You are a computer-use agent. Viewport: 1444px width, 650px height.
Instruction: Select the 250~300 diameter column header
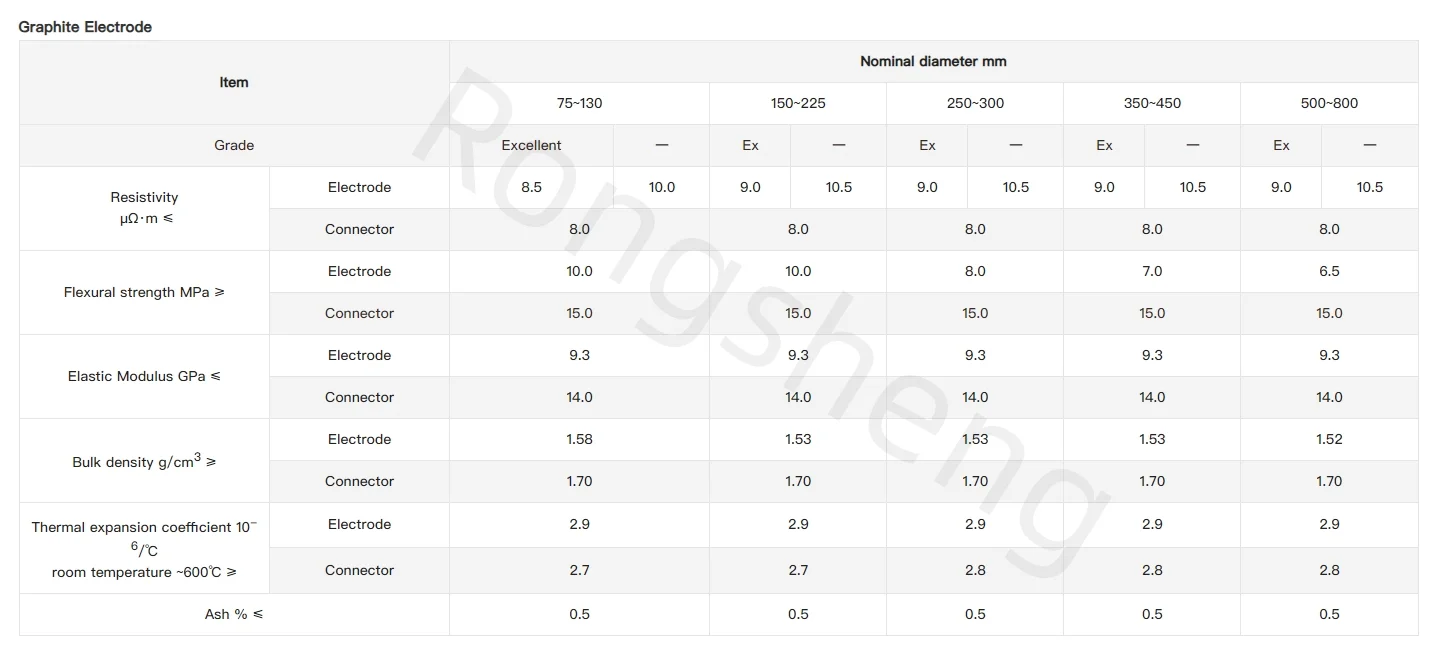[x=975, y=103]
